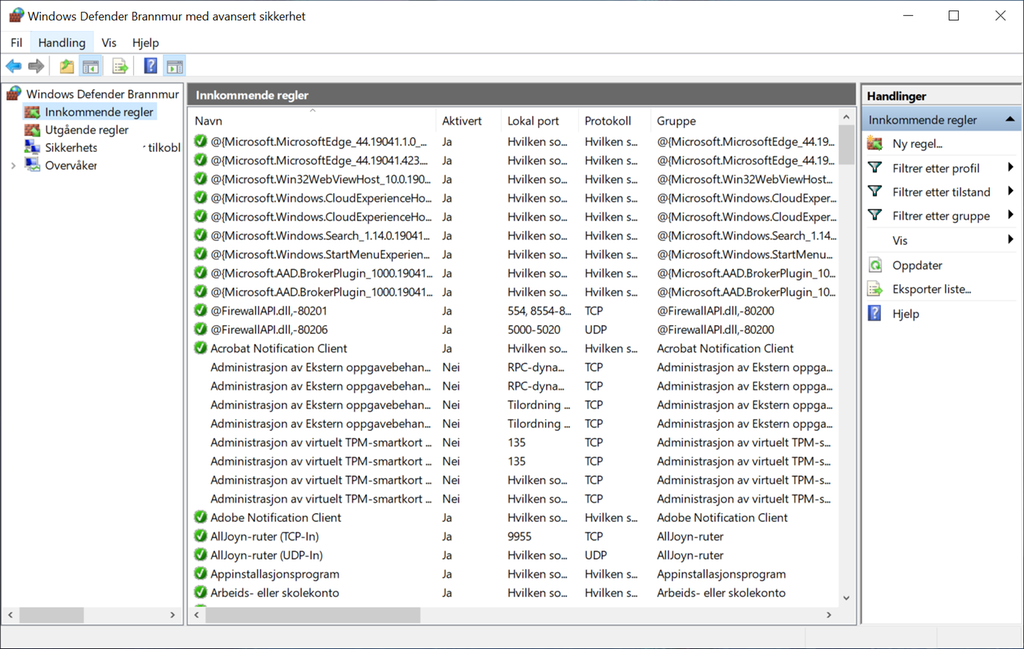Screen dimensions: 1024x649
Task: Open the Filtrer etter gruppe submenu arrow
Action: pos(1009,215)
